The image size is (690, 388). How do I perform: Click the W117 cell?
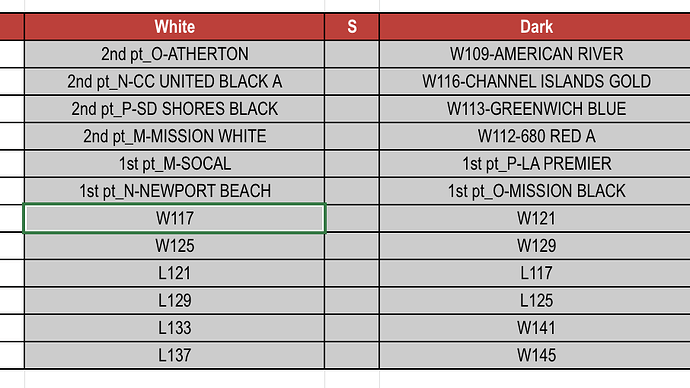pos(175,218)
